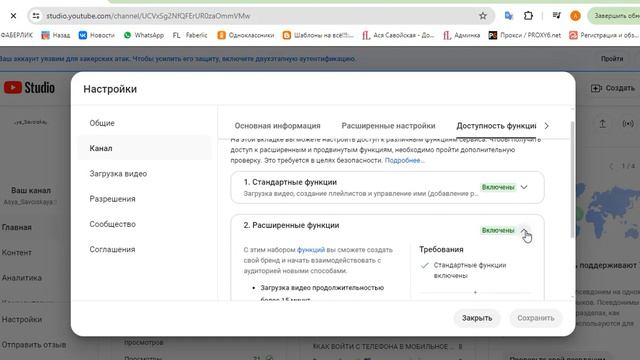
Task: Switch to Основная информация tab
Action: point(278,126)
